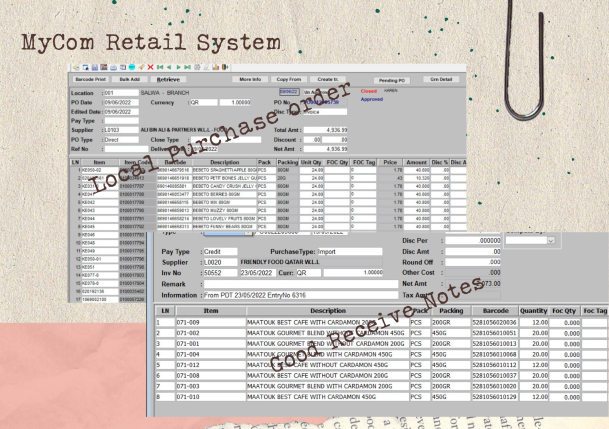Screen dimensions: 609x429
Task: Open More Info in purchase order
Action: pyautogui.click(x=250, y=79)
